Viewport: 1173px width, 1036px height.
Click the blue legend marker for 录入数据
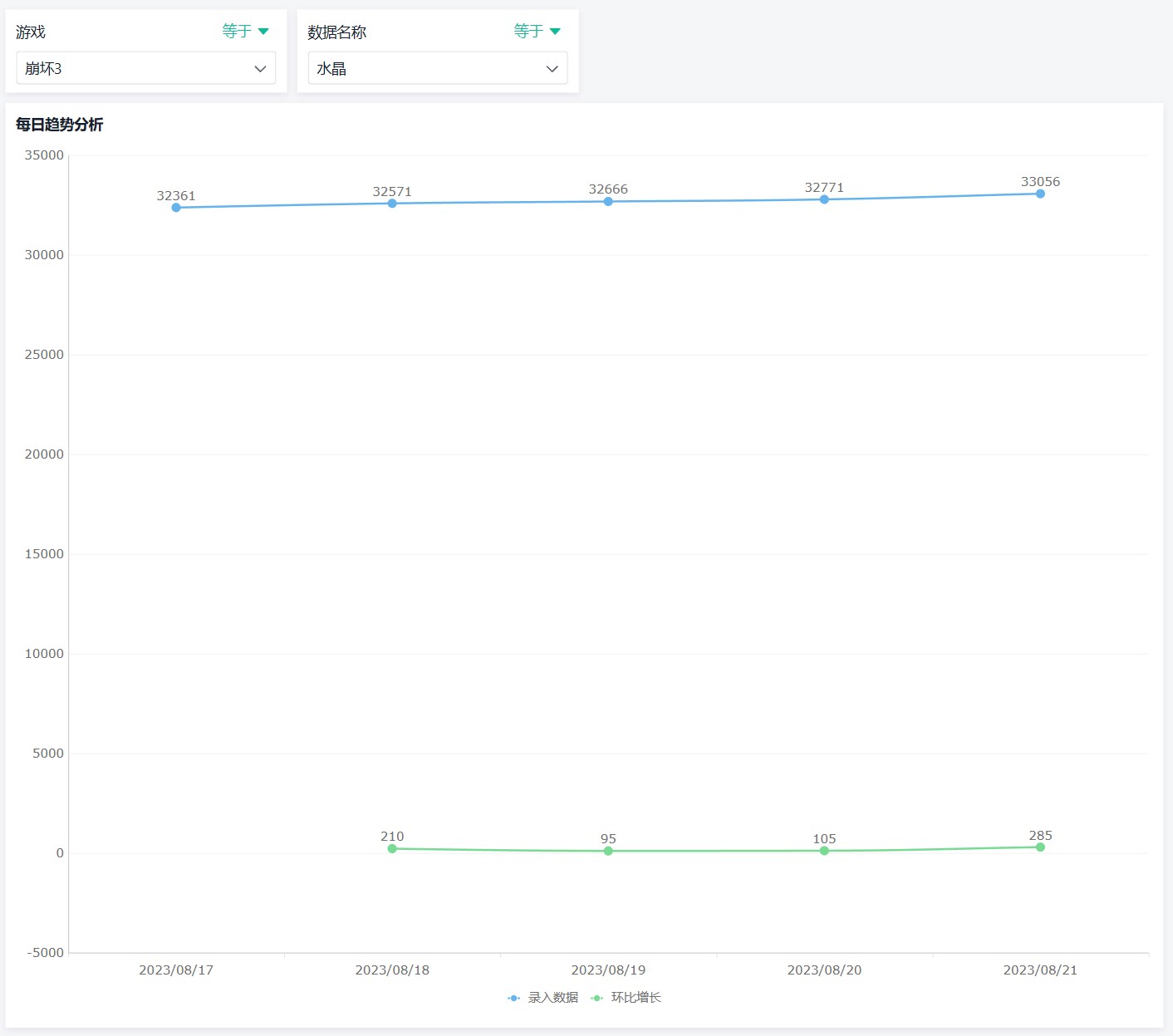point(514,998)
